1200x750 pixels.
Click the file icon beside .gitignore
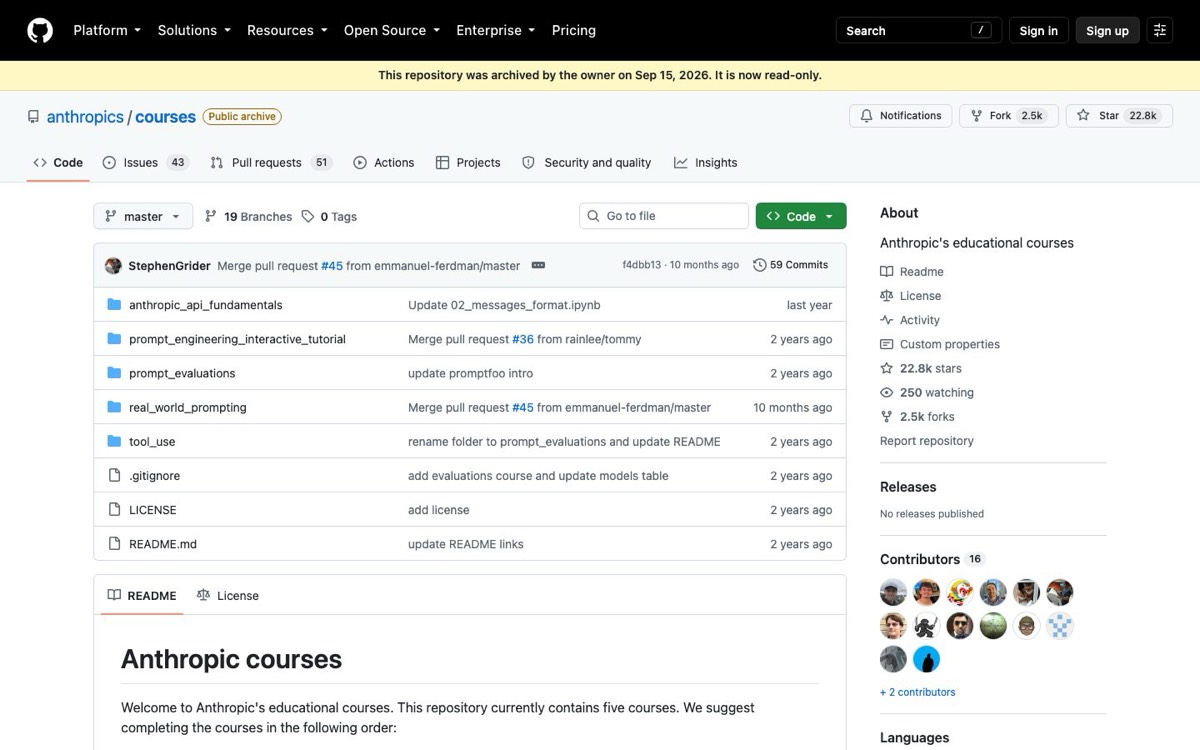(x=114, y=475)
